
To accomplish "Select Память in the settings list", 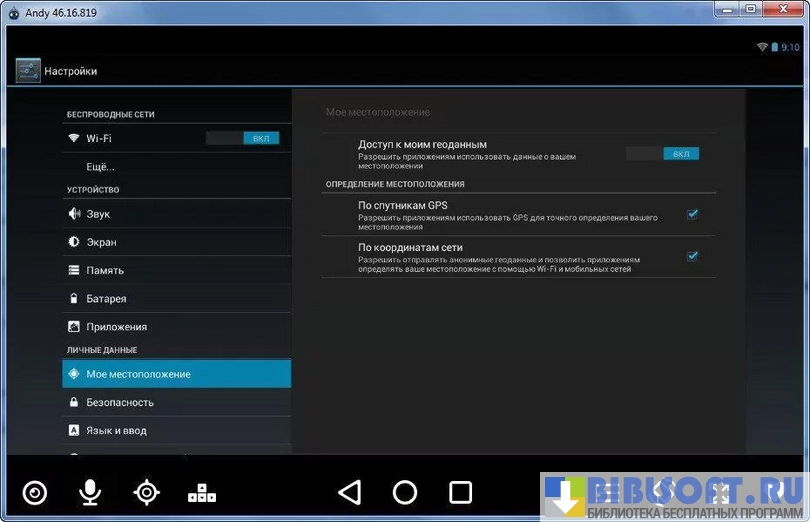I will [105, 270].
